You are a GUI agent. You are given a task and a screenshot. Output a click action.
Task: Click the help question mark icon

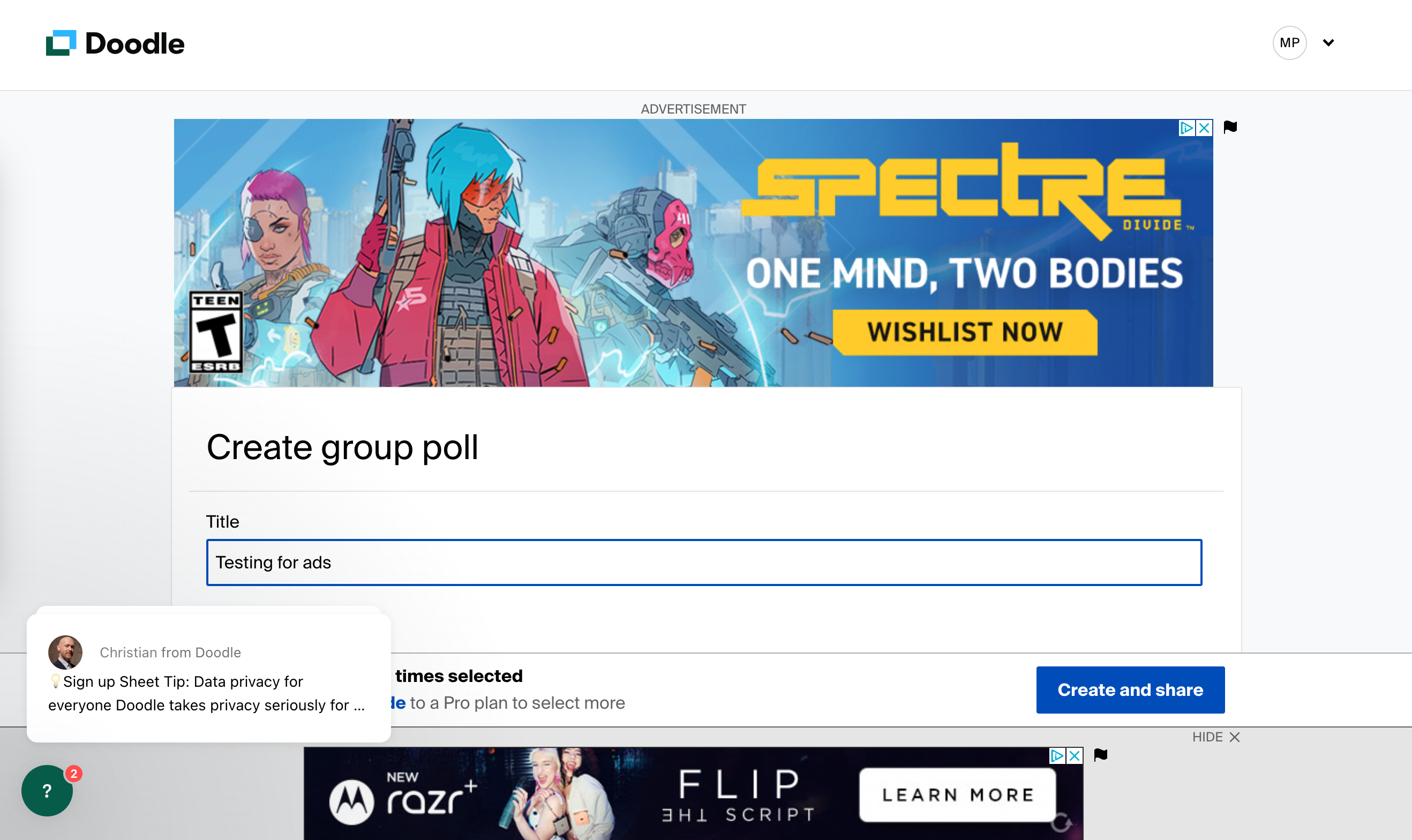pos(48,792)
